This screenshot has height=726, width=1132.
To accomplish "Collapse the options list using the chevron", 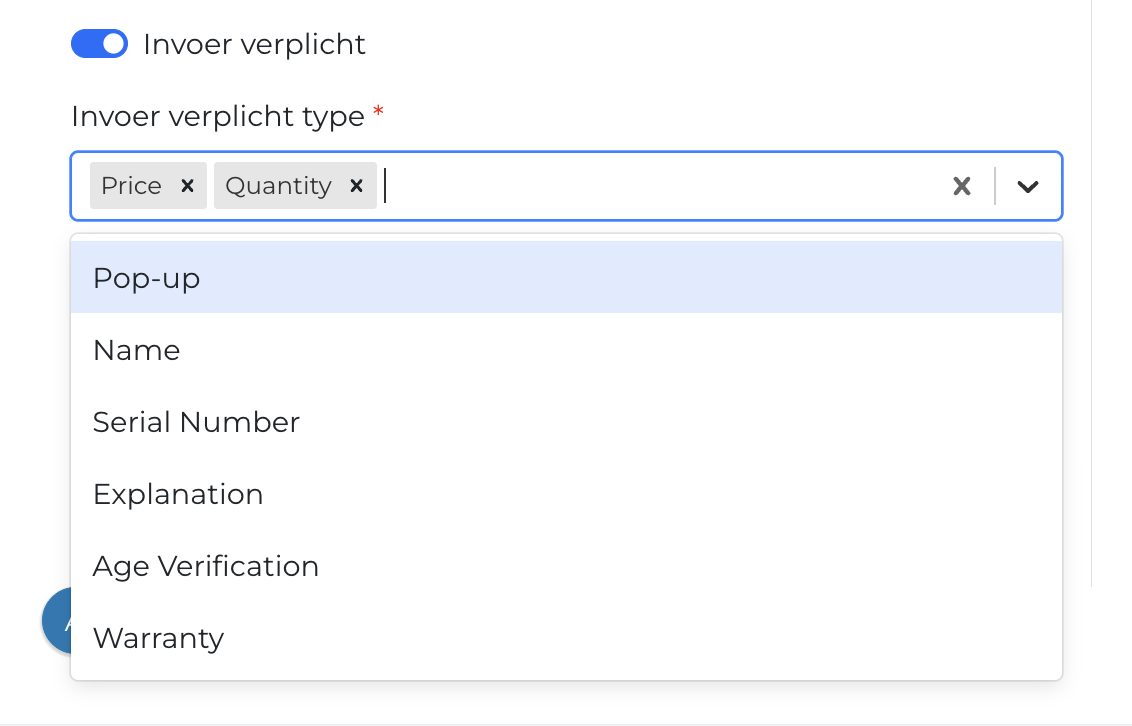I will pos(1028,186).
